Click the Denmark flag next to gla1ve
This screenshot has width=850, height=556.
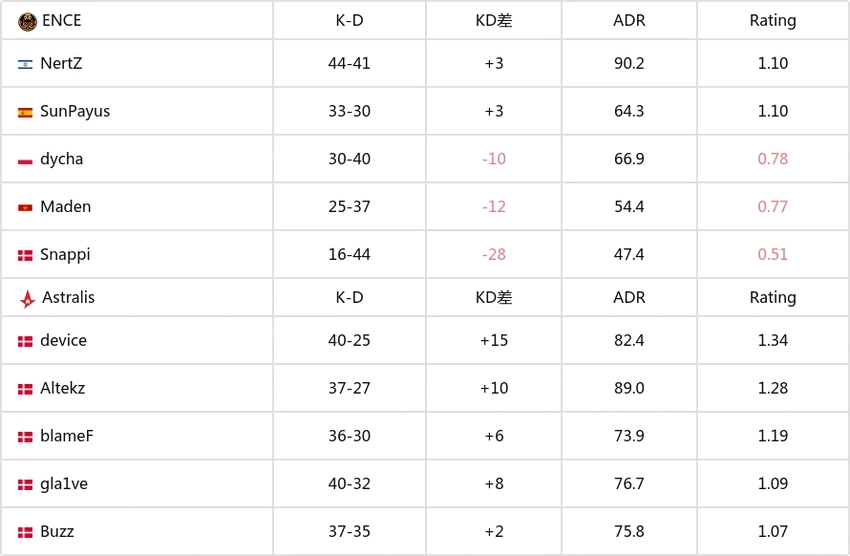[25, 484]
